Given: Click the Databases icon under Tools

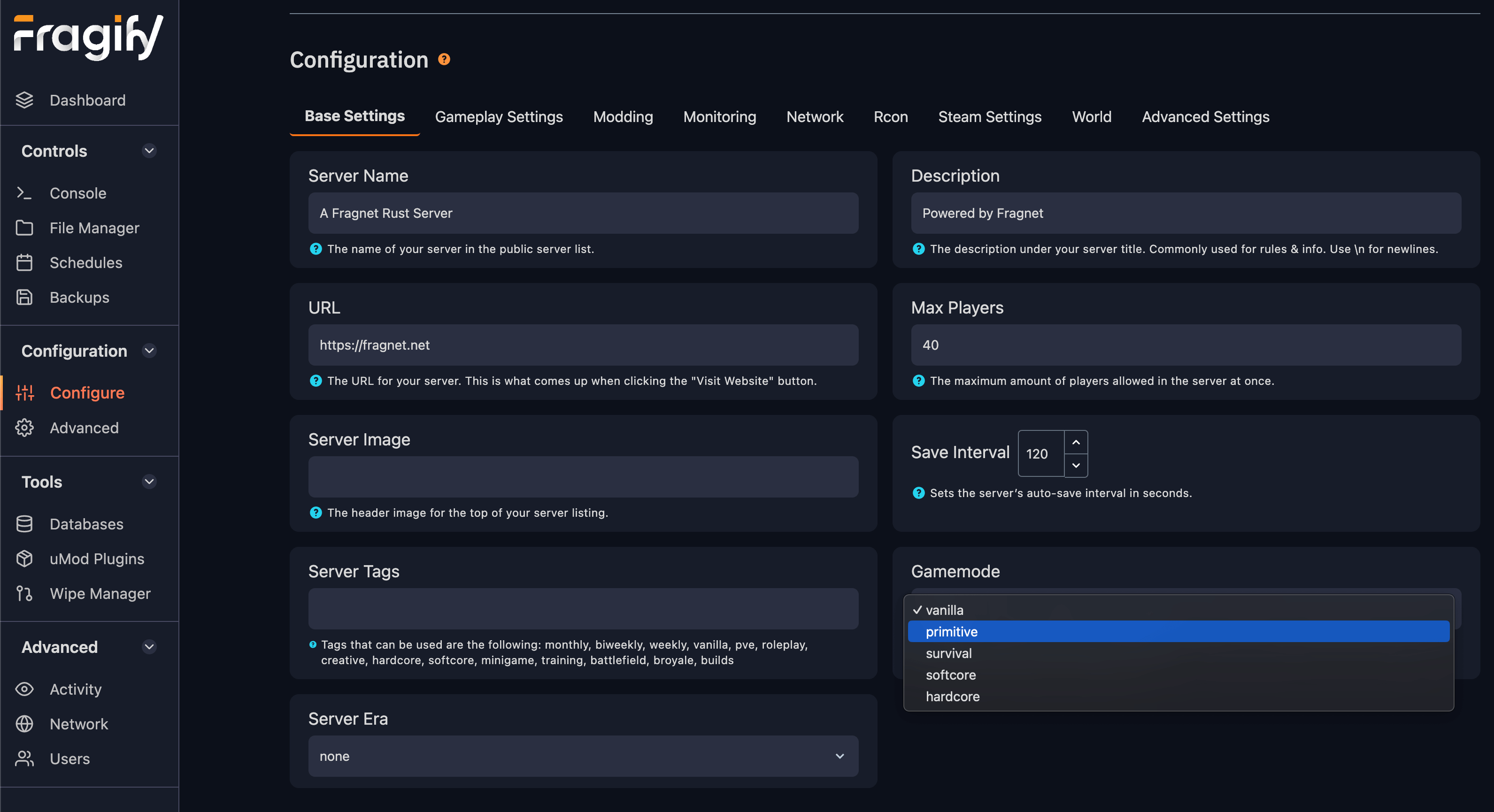Looking at the screenshot, I should tap(26, 523).
